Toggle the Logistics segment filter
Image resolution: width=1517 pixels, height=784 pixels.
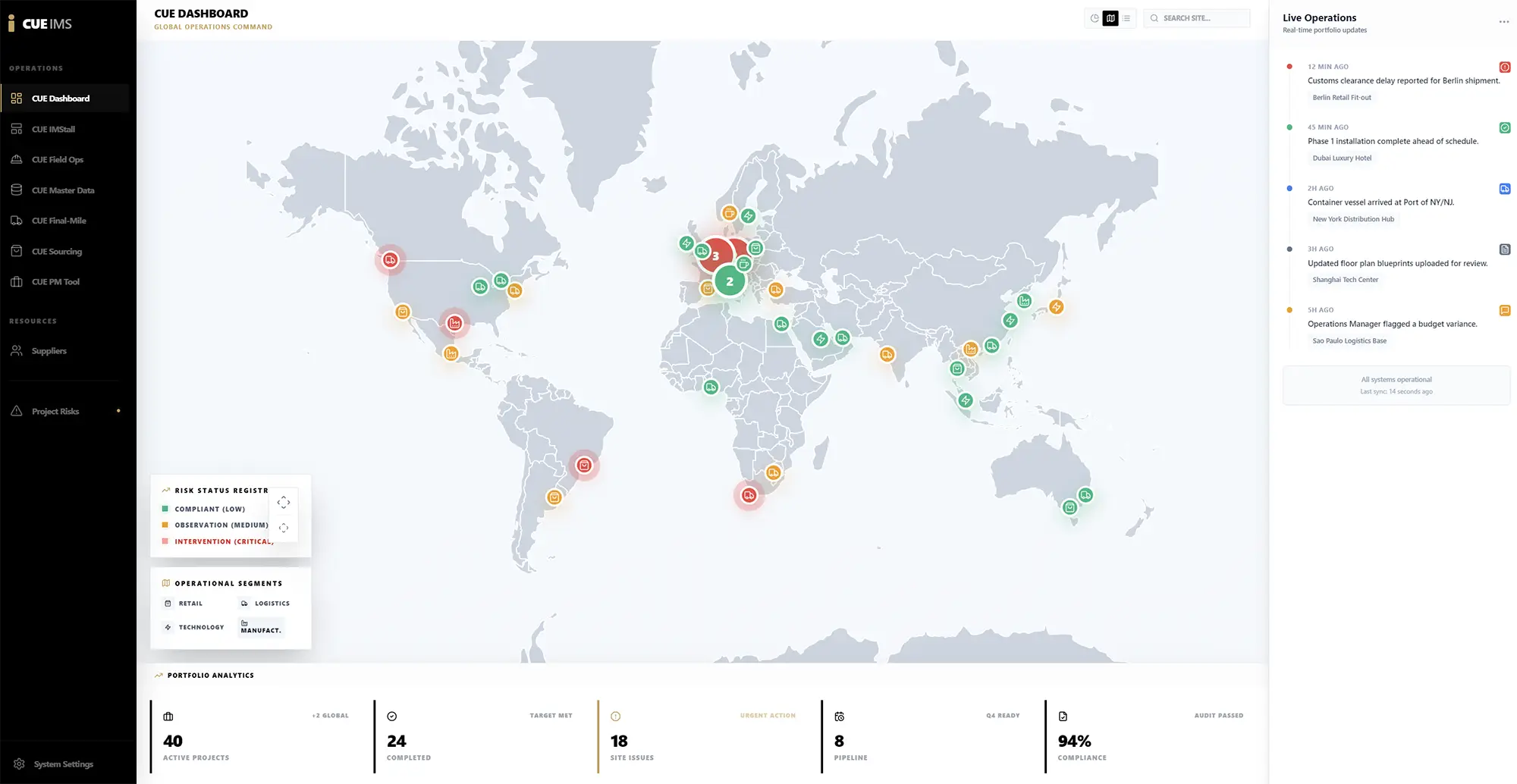pos(265,604)
